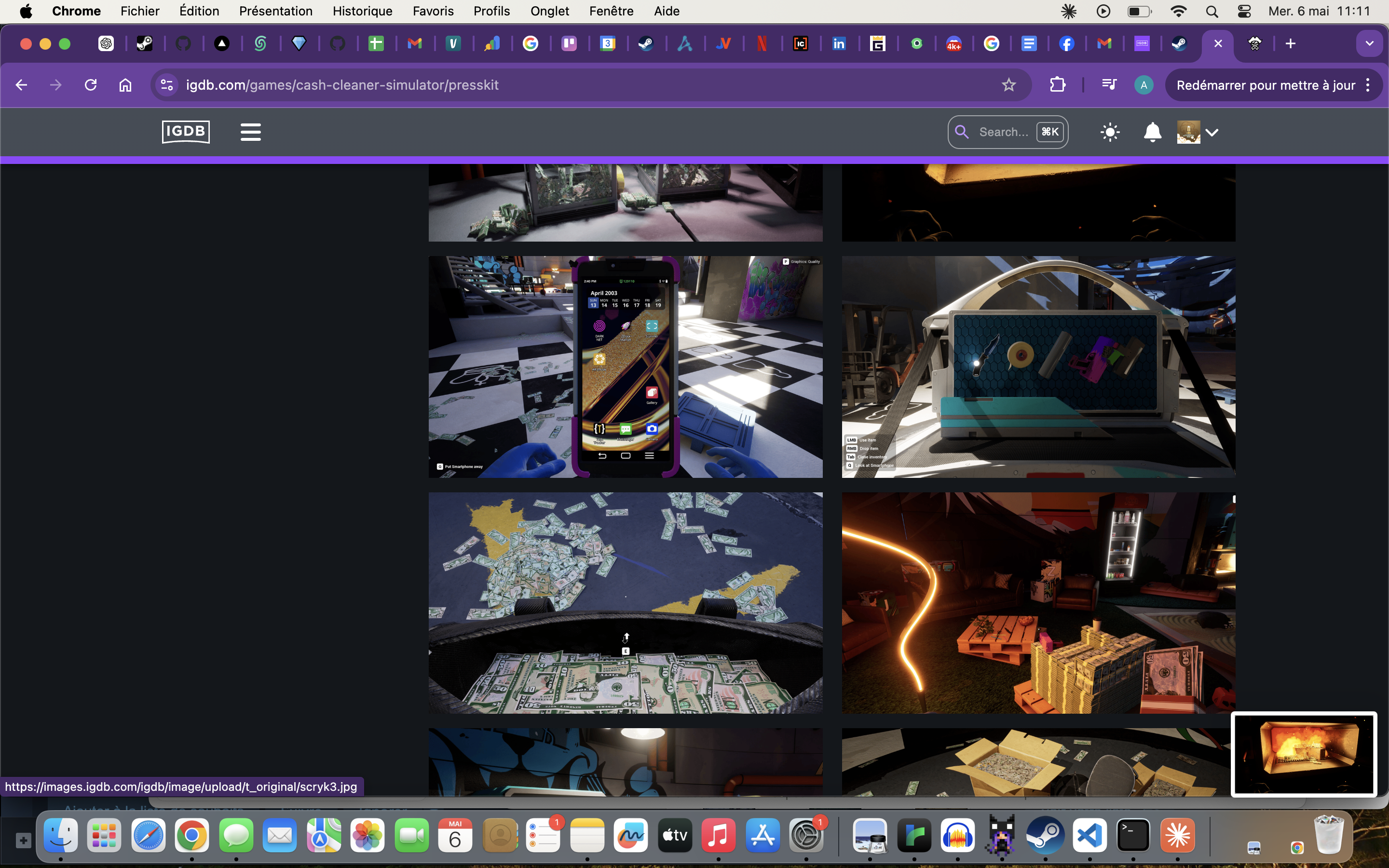
Task: Switch to the ChatGPT tab
Action: pyautogui.click(x=106, y=43)
